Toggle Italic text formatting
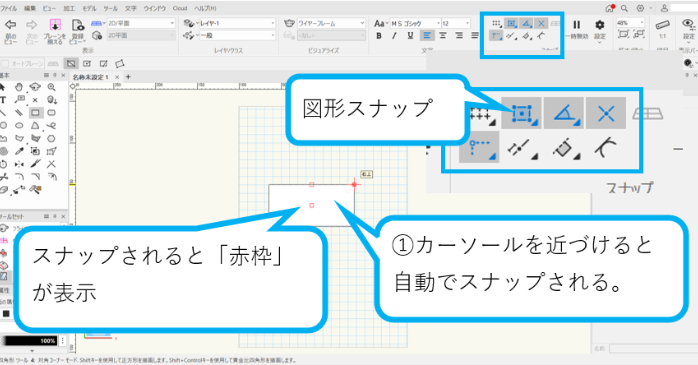Image resolution: width=698 pixels, height=365 pixels. pos(394,36)
